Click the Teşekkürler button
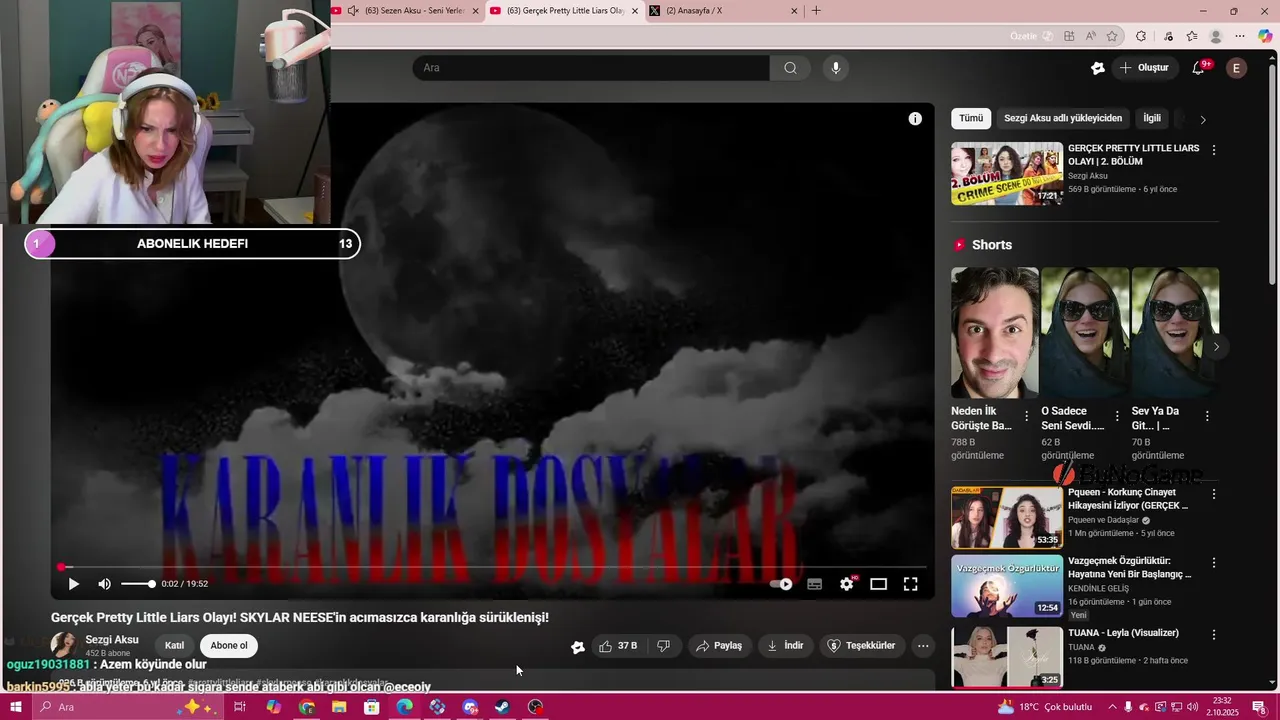 [x=861, y=646]
